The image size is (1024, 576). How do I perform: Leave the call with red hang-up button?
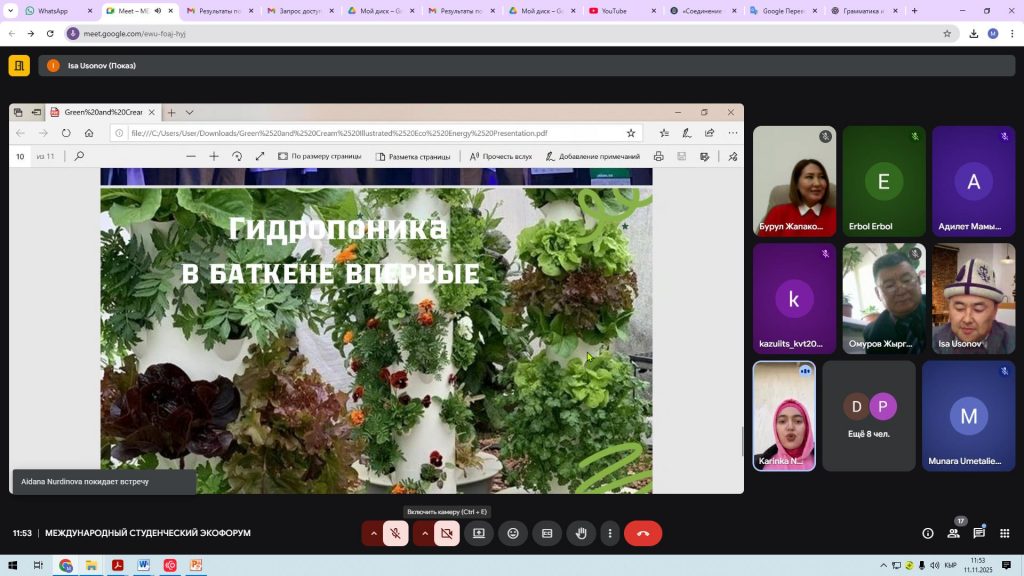tap(643, 534)
